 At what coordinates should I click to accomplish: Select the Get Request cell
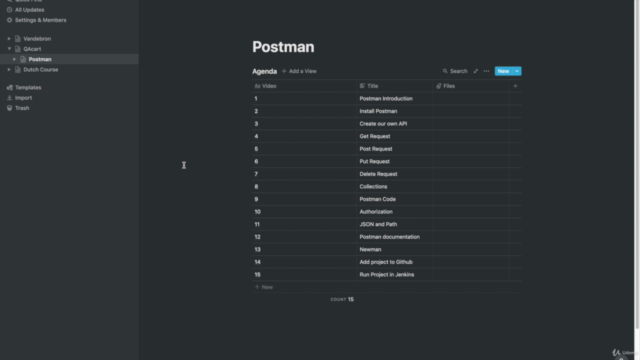[x=395, y=136]
